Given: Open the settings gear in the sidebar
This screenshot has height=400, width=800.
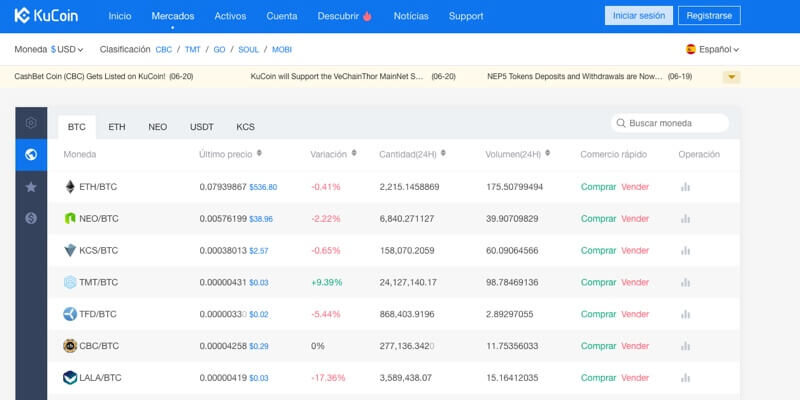Looking at the screenshot, I should tap(31, 123).
